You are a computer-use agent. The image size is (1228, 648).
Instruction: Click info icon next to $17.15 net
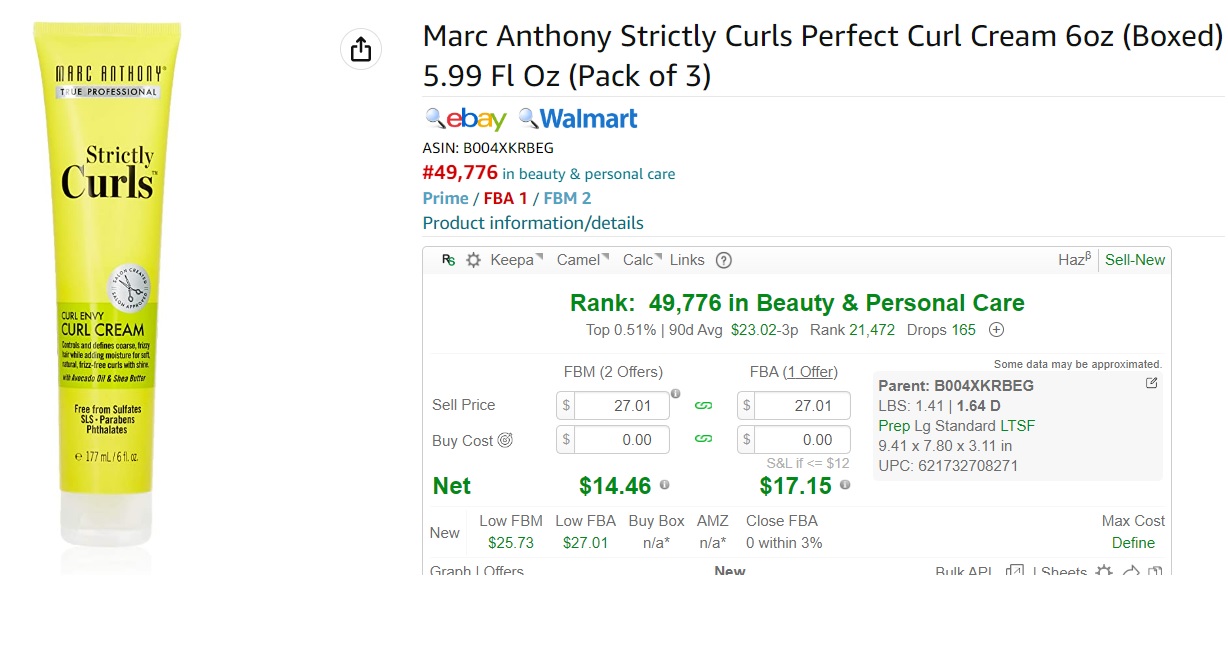click(x=845, y=485)
